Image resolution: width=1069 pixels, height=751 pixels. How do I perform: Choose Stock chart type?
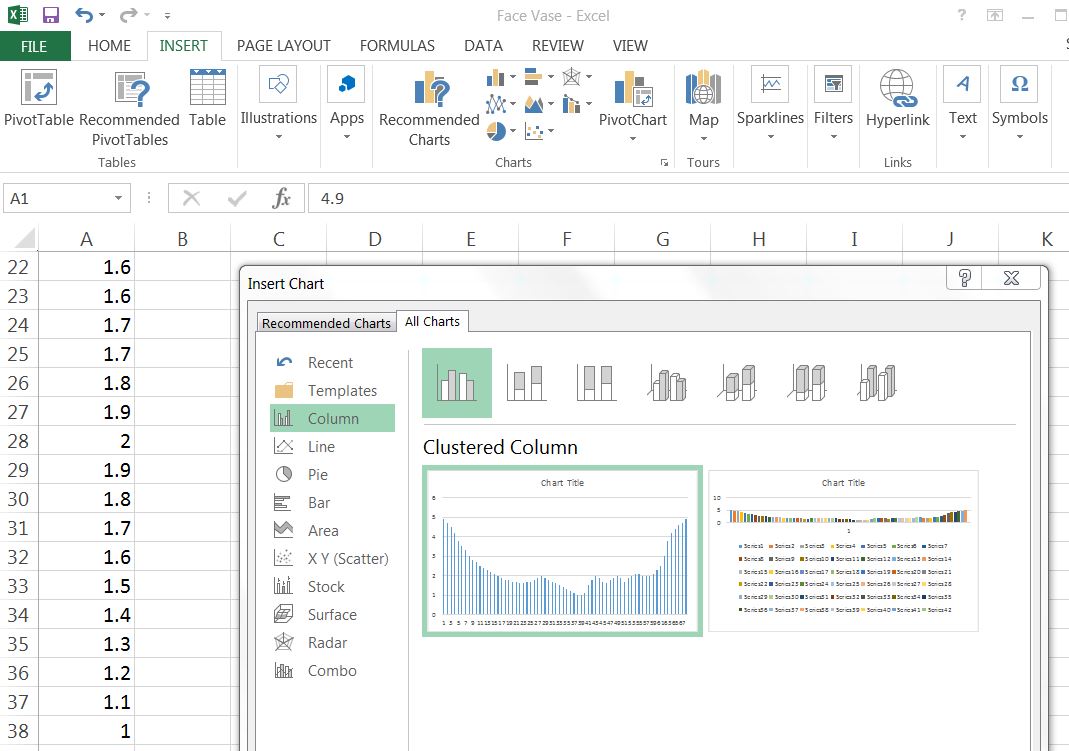click(x=332, y=586)
